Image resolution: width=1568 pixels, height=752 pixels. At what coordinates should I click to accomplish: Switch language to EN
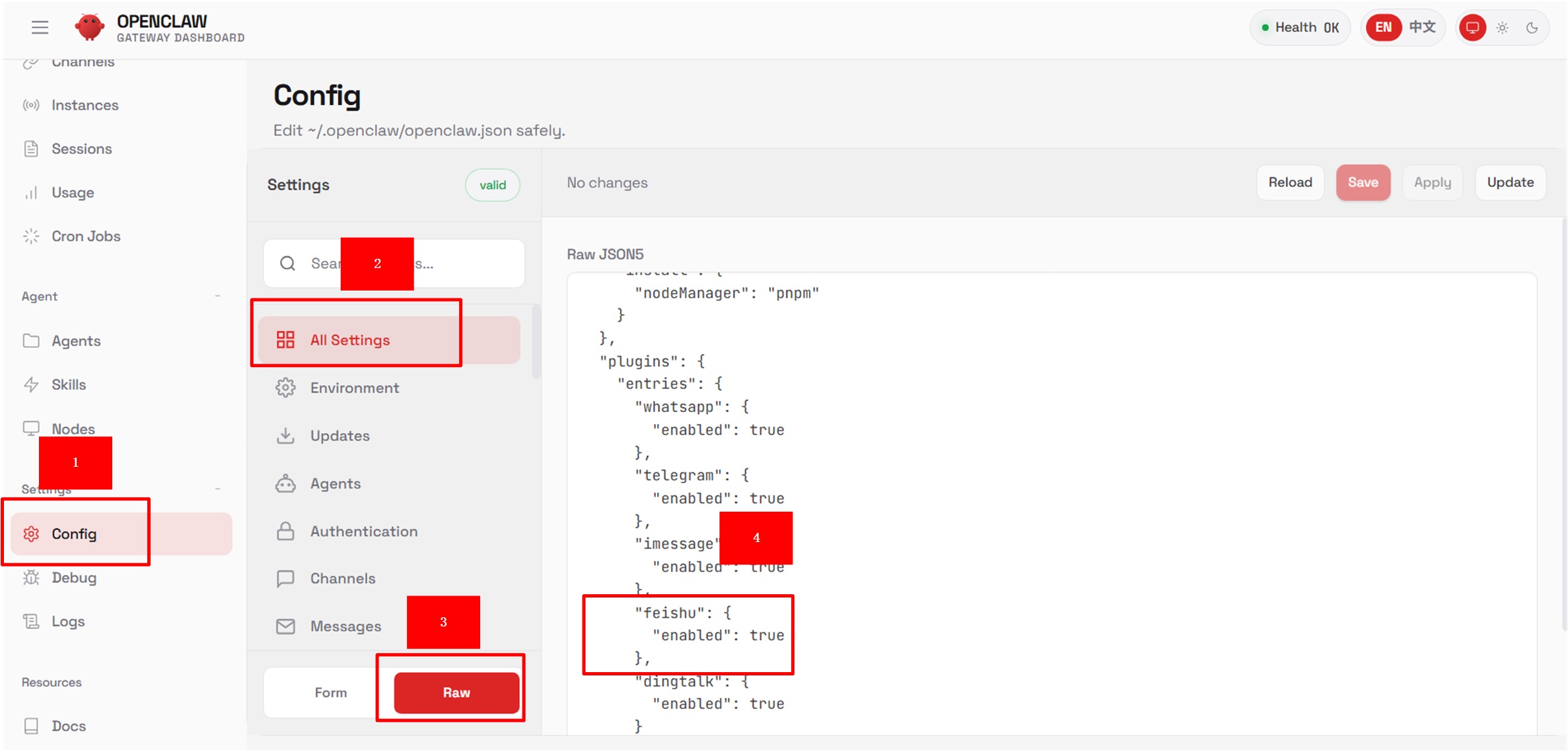[1383, 28]
